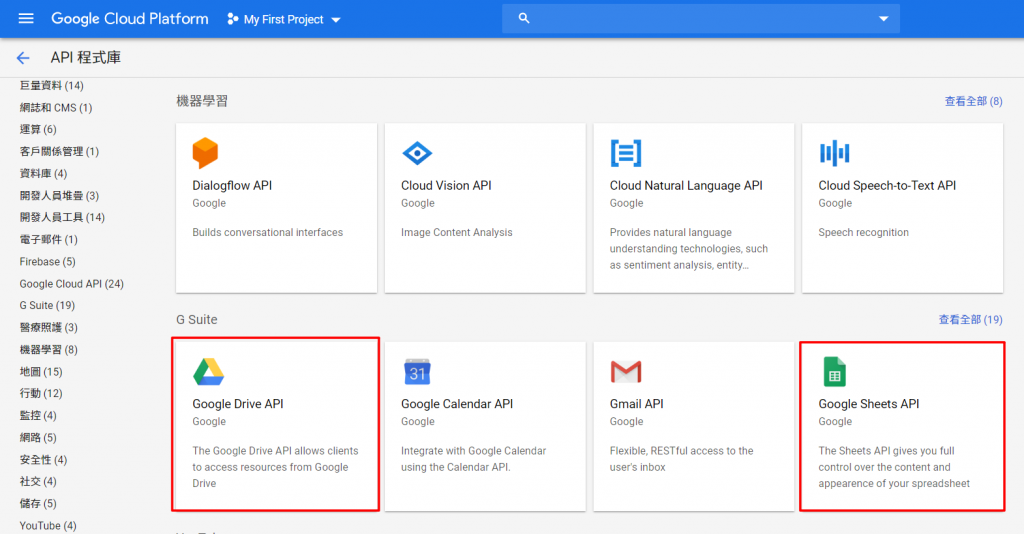Expand the search bar dropdown arrow
This screenshot has width=1024, height=534.
point(883,19)
